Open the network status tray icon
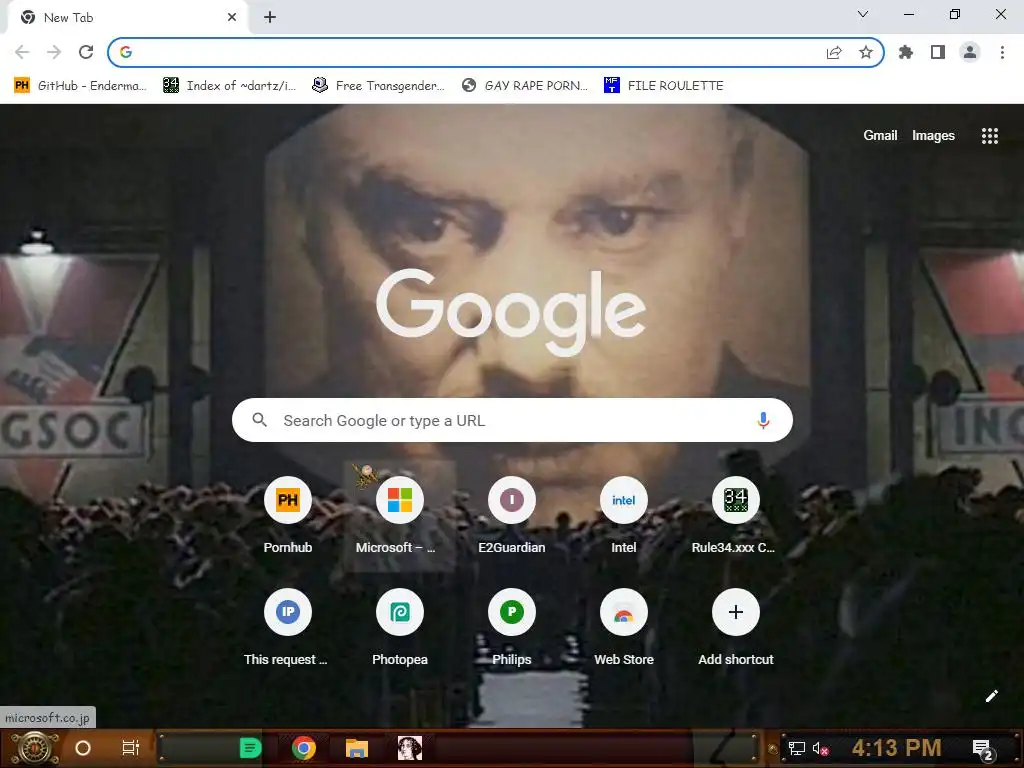 pos(797,748)
